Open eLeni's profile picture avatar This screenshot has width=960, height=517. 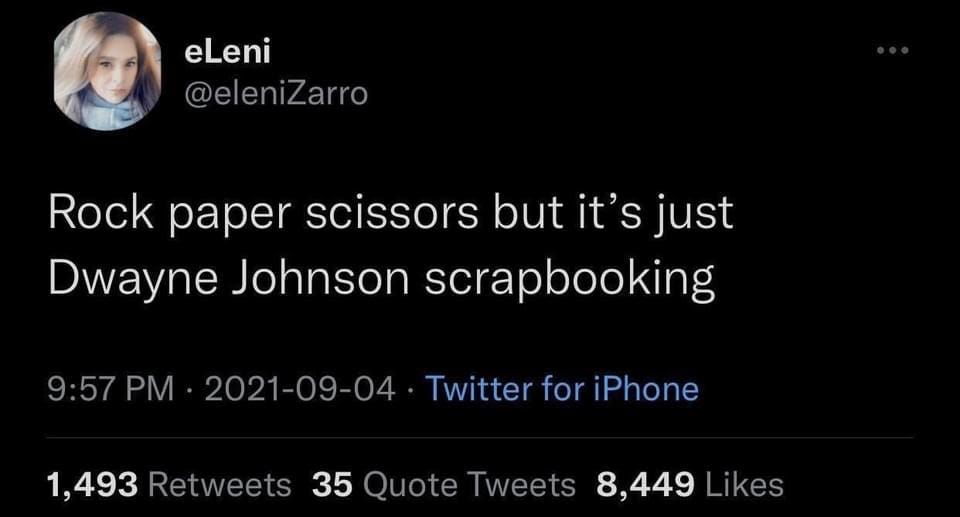pyautogui.click(x=108, y=71)
